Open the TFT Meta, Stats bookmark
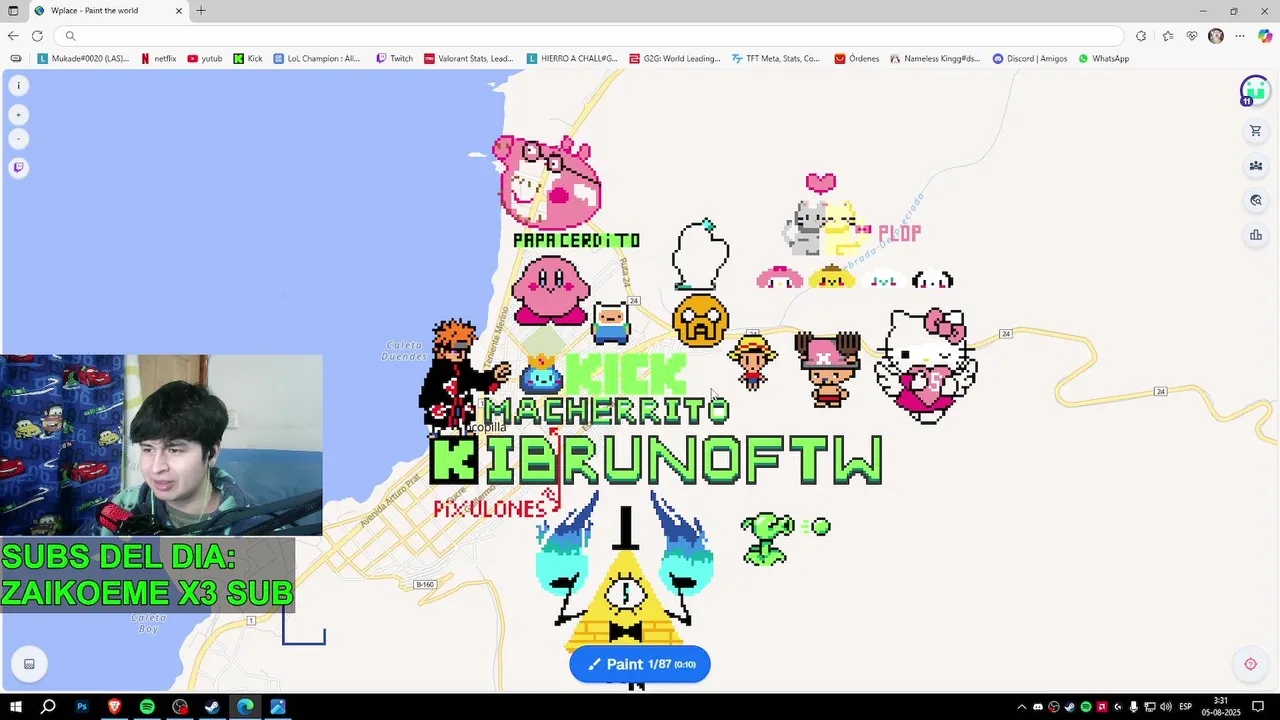This screenshot has height=720, width=1280. coord(776,59)
